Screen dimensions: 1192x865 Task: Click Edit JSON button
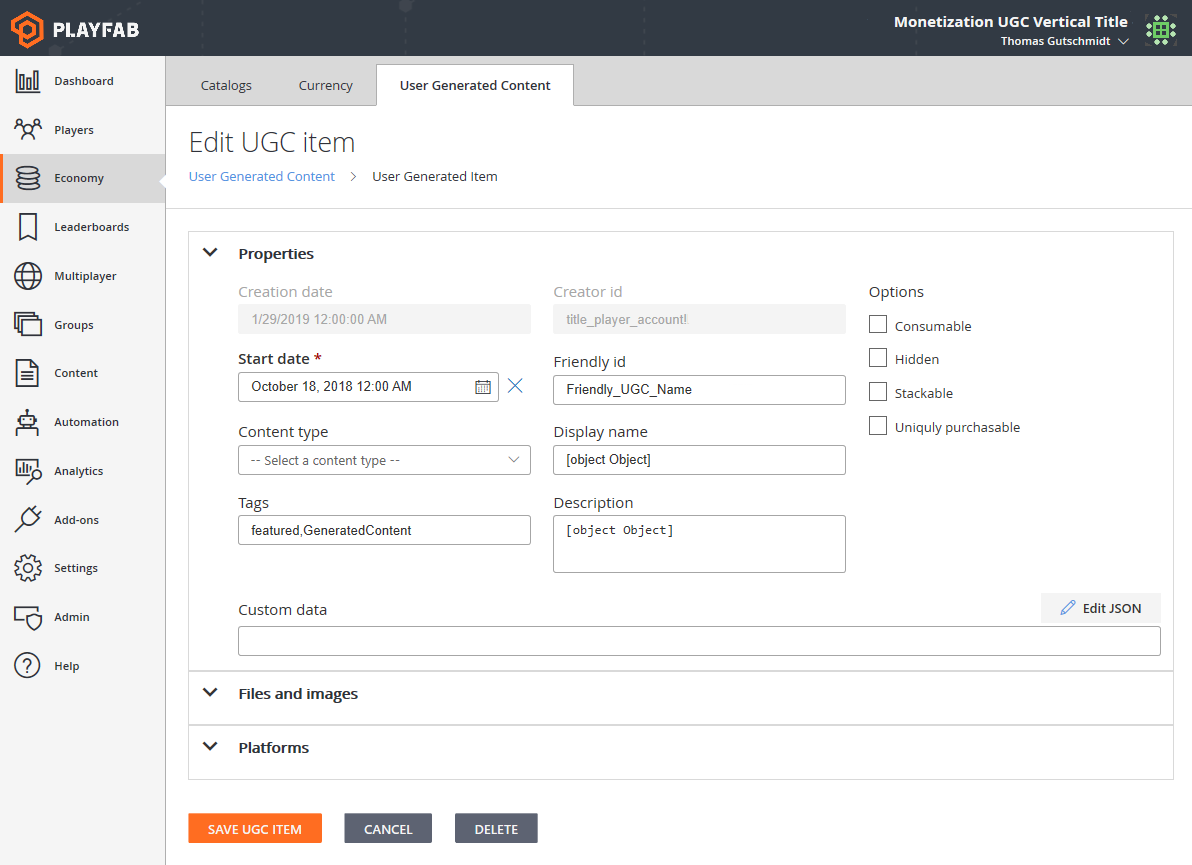pyautogui.click(x=1101, y=608)
